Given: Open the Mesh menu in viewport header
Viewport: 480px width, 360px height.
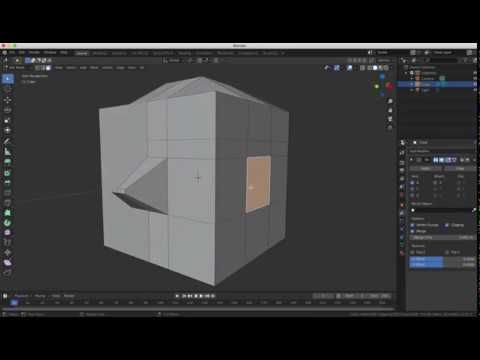Looking at the screenshot, I should tap(94, 68).
